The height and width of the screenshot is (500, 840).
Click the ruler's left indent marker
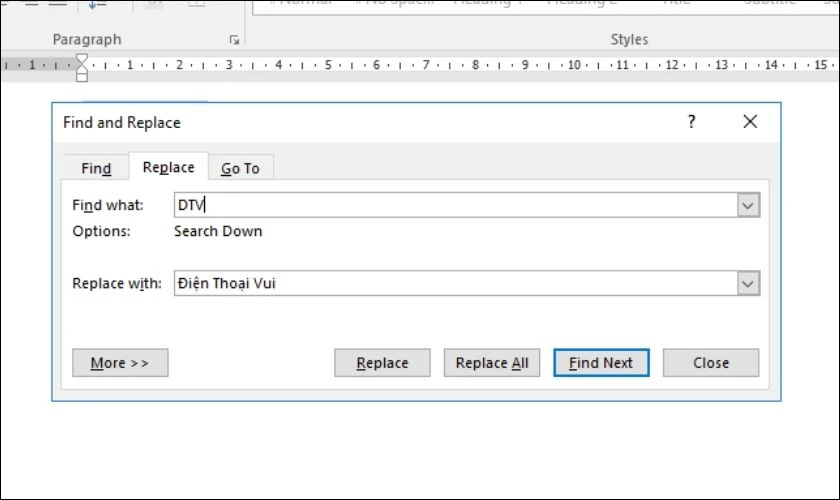pyautogui.click(x=81, y=77)
